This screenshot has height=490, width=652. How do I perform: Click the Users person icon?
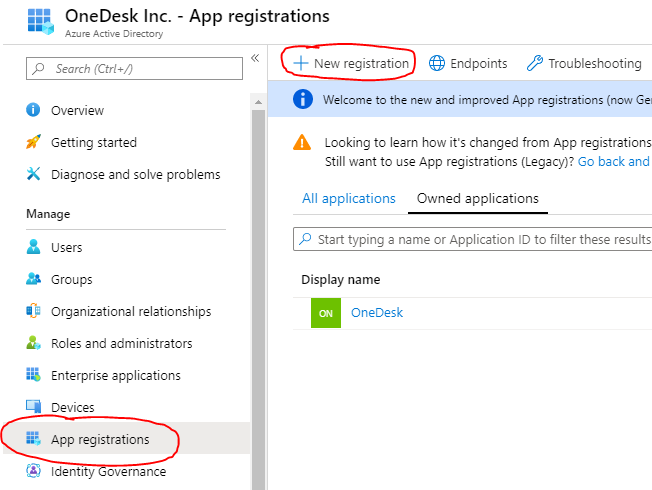(33, 247)
